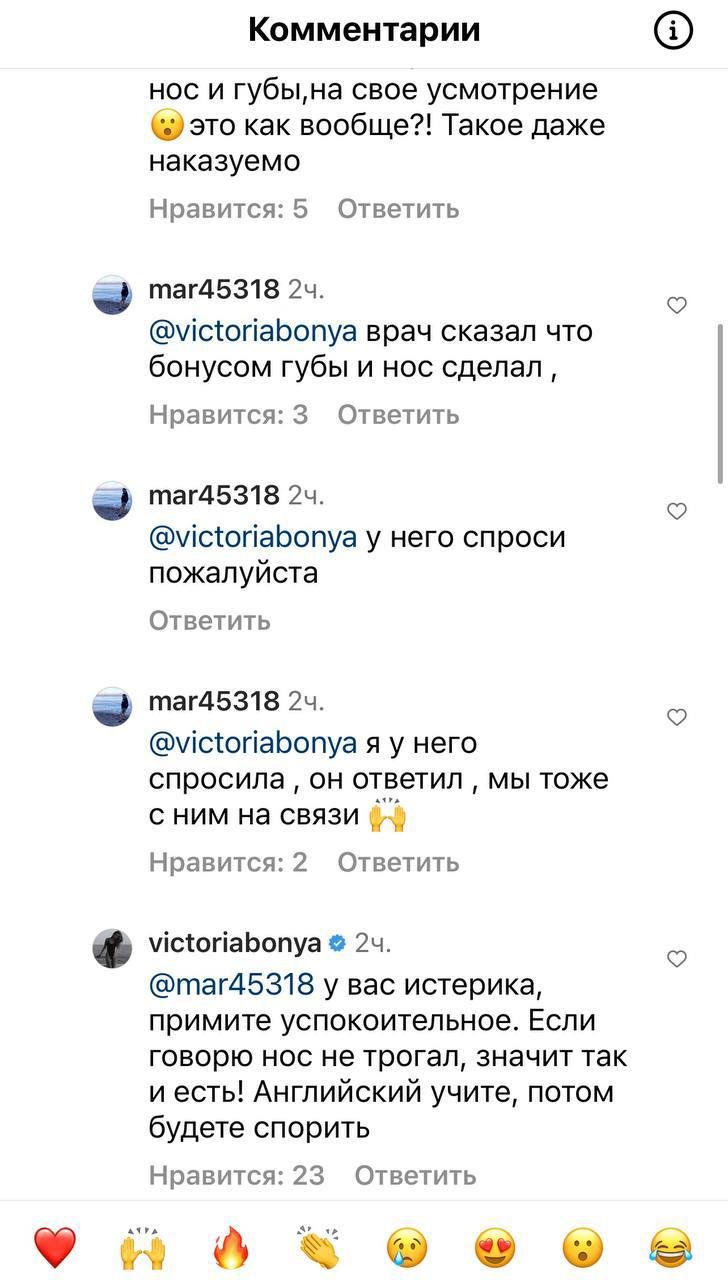Send the fire emoji reaction

(x=231, y=1246)
